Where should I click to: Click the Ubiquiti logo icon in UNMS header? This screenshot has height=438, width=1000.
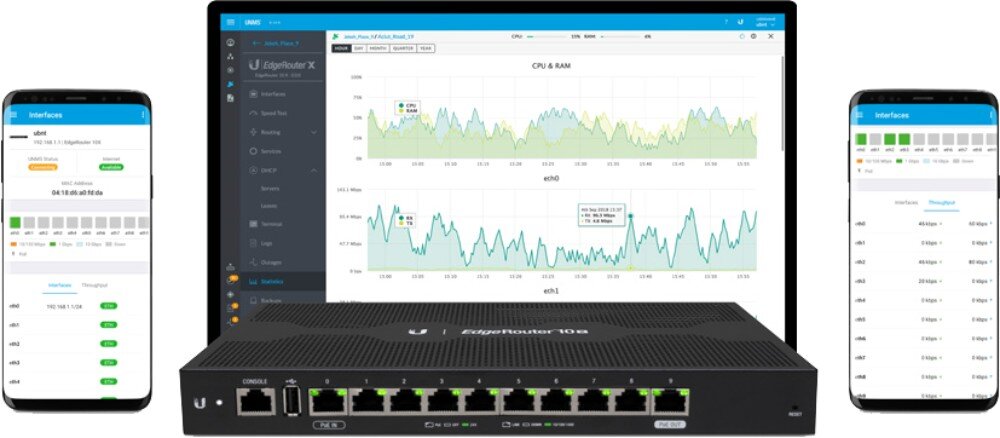coord(740,22)
